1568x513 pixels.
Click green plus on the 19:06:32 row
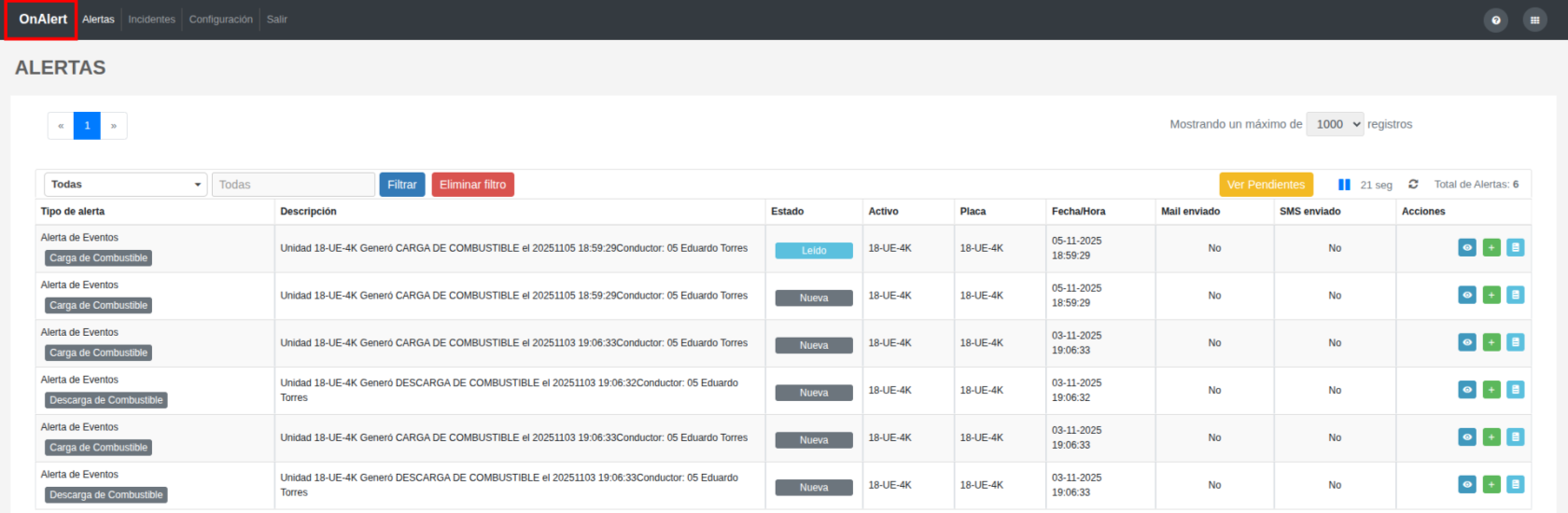[x=1491, y=390]
